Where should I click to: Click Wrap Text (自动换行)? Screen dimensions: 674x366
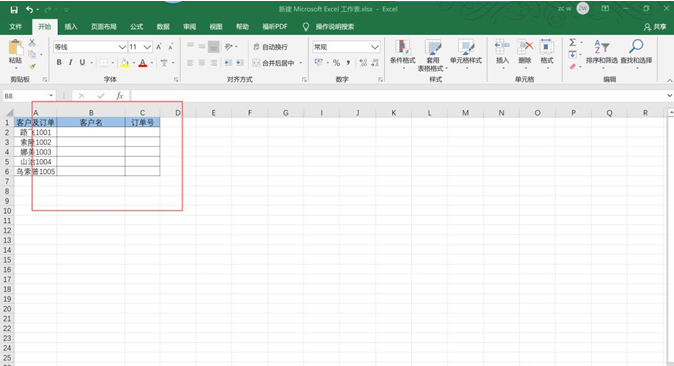tap(270, 47)
